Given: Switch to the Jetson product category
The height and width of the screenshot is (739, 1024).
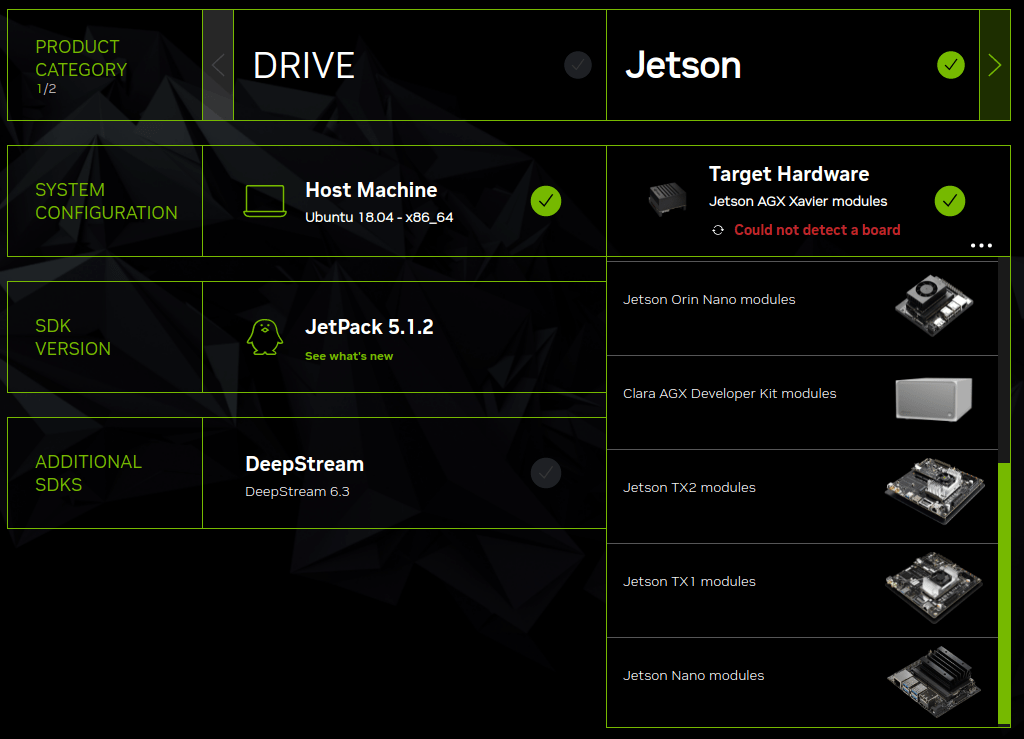Looking at the screenshot, I should pyautogui.click(x=683, y=65).
